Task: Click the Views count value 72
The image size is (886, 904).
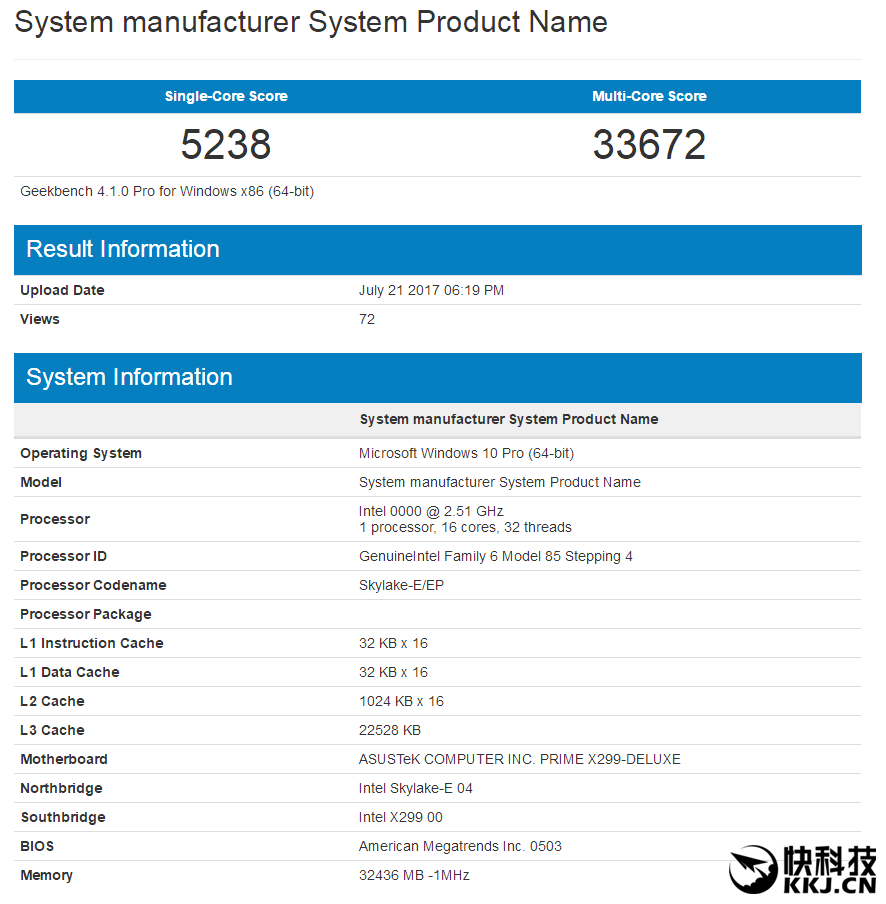Action: [367, 319]
